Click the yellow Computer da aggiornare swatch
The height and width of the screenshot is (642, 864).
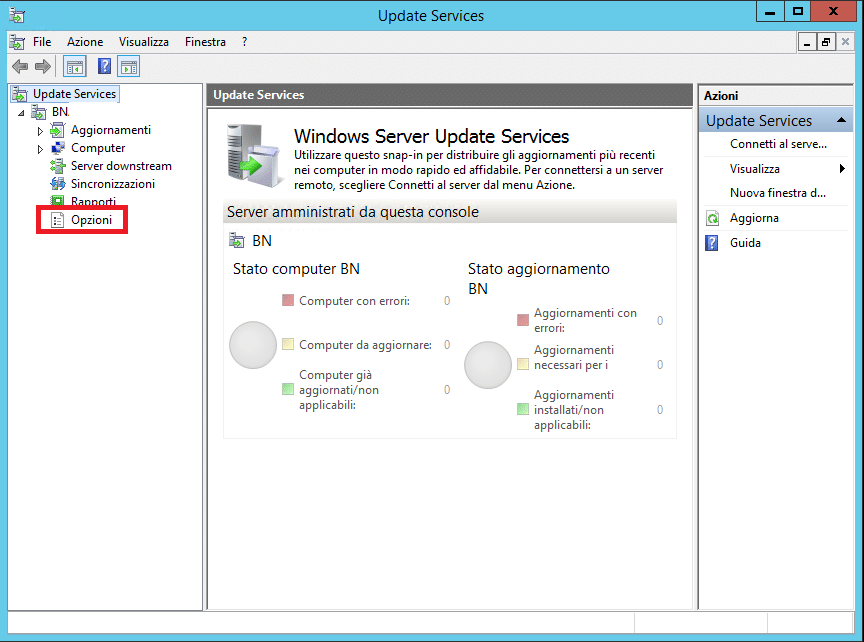[x=288, y=344]
